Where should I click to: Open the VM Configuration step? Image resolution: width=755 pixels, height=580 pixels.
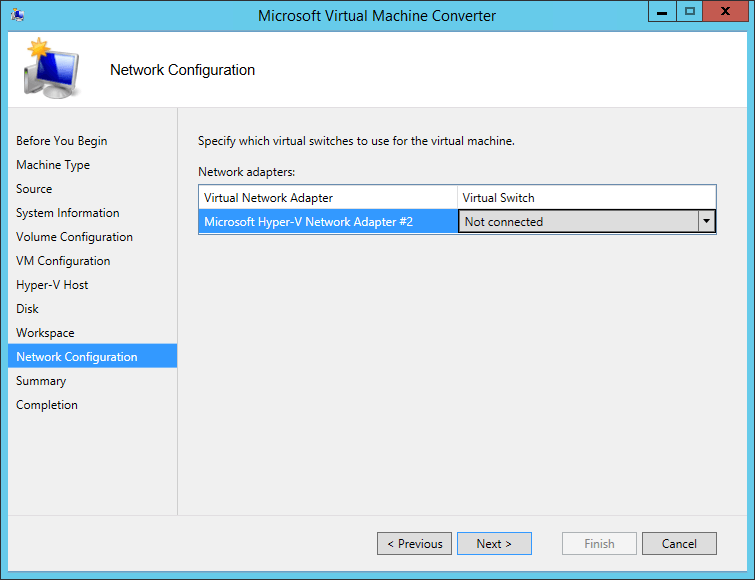click(x=63, y=261)
